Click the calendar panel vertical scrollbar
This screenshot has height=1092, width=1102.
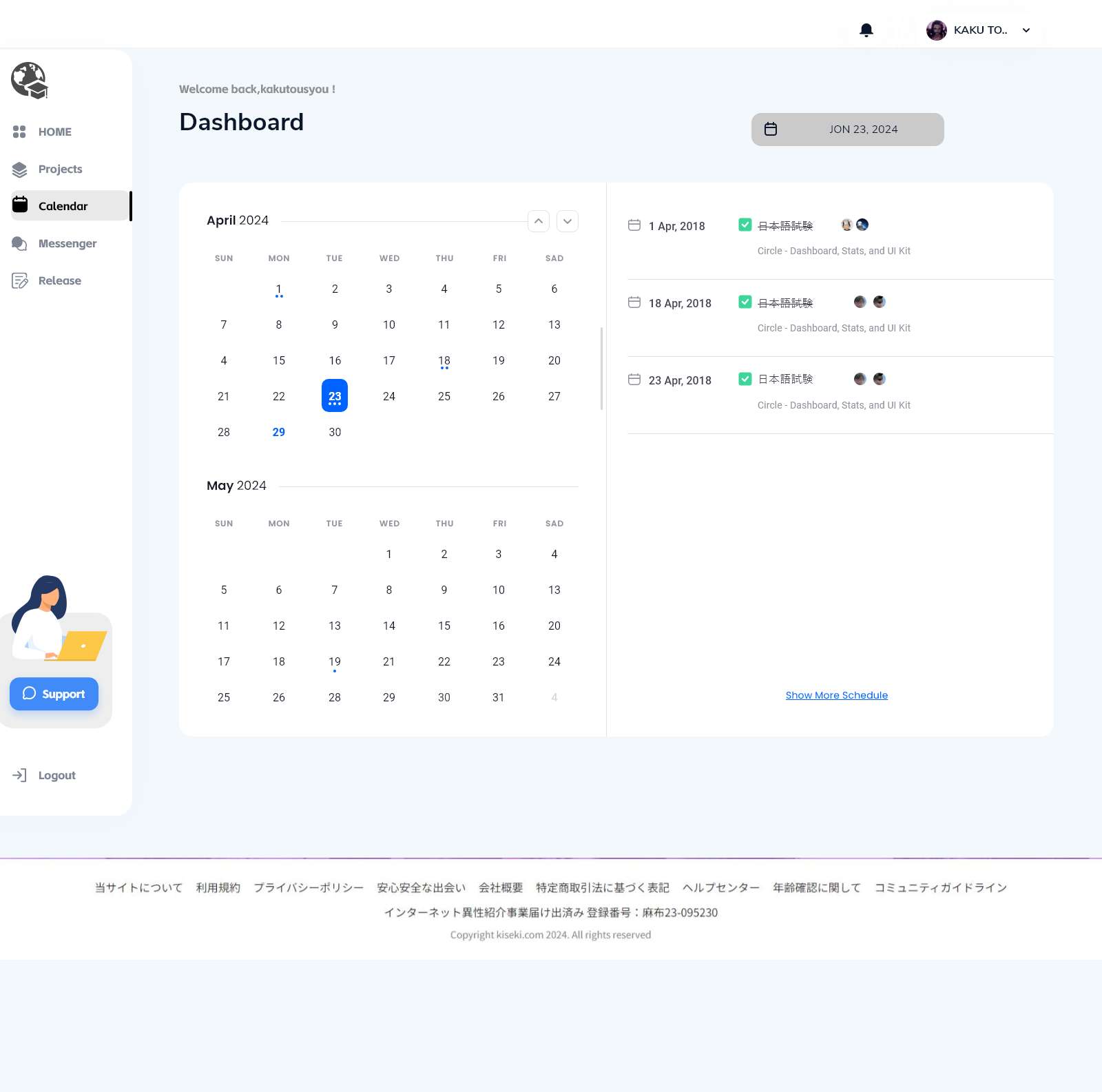(601, 369)
